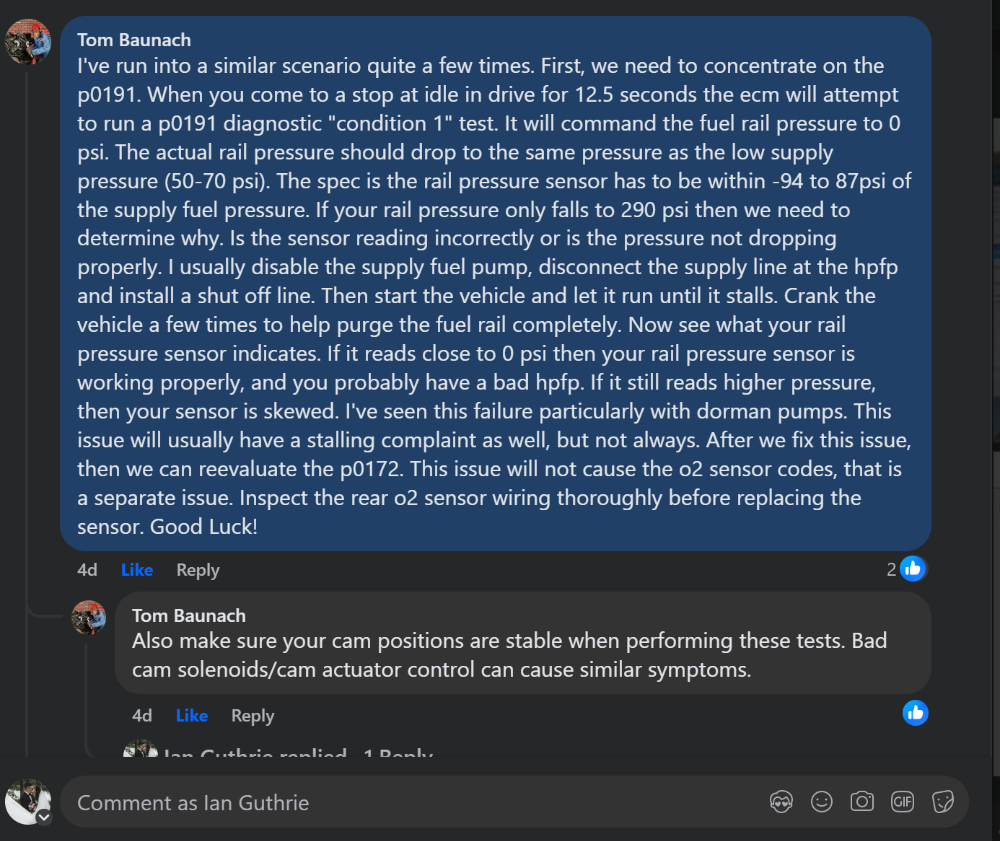The width and height of the screenshot is (1000, 841).
Task: Open the comment identity switcher arrow
Action: [43, 817]
